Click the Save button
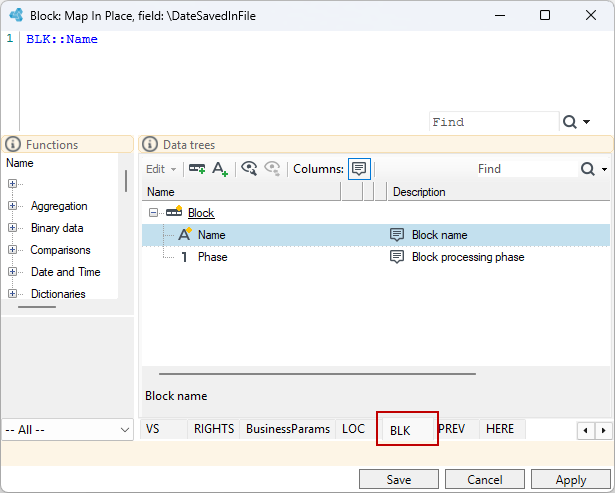The image size is (615, 493). (x=399, y=479)
